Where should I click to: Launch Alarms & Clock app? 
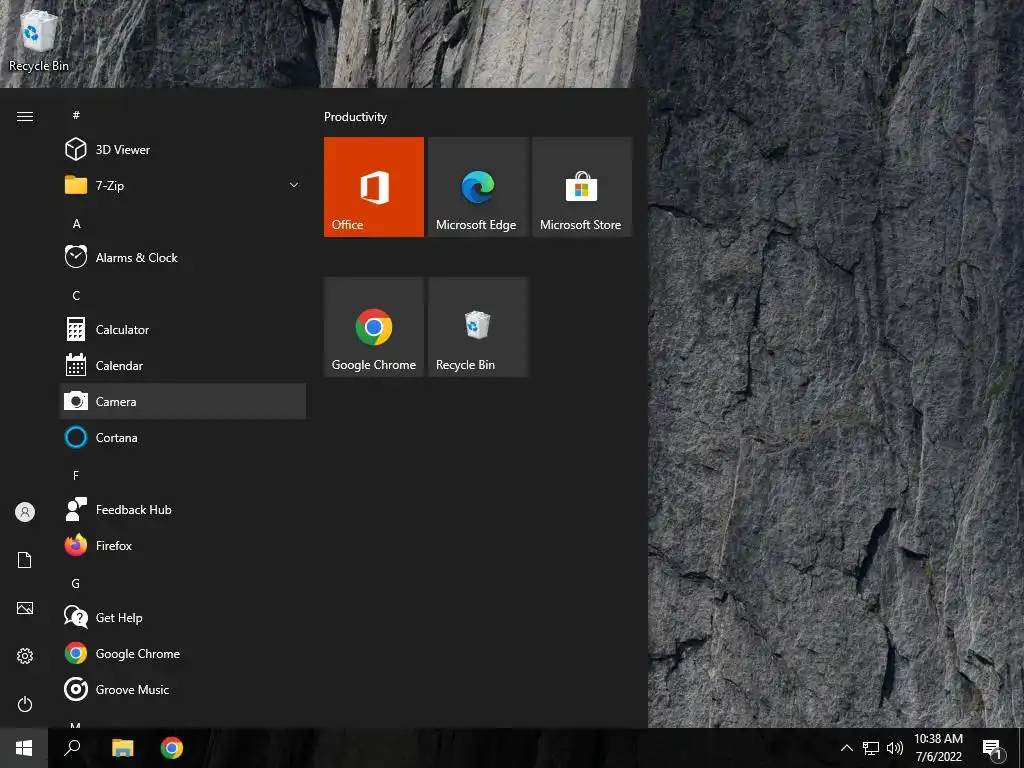pyautogui.click(x=183, y=257)
